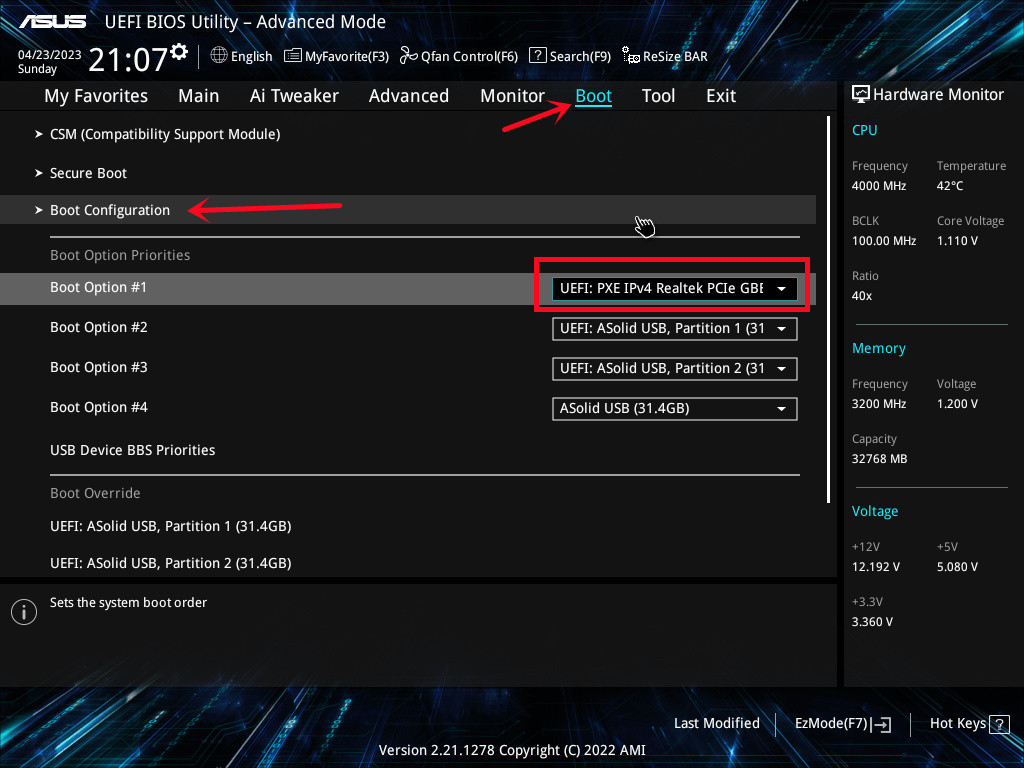The height and width of the screenshot is (768, 1024).
Task: Open the Exit tab
Action: pos(721,96)
